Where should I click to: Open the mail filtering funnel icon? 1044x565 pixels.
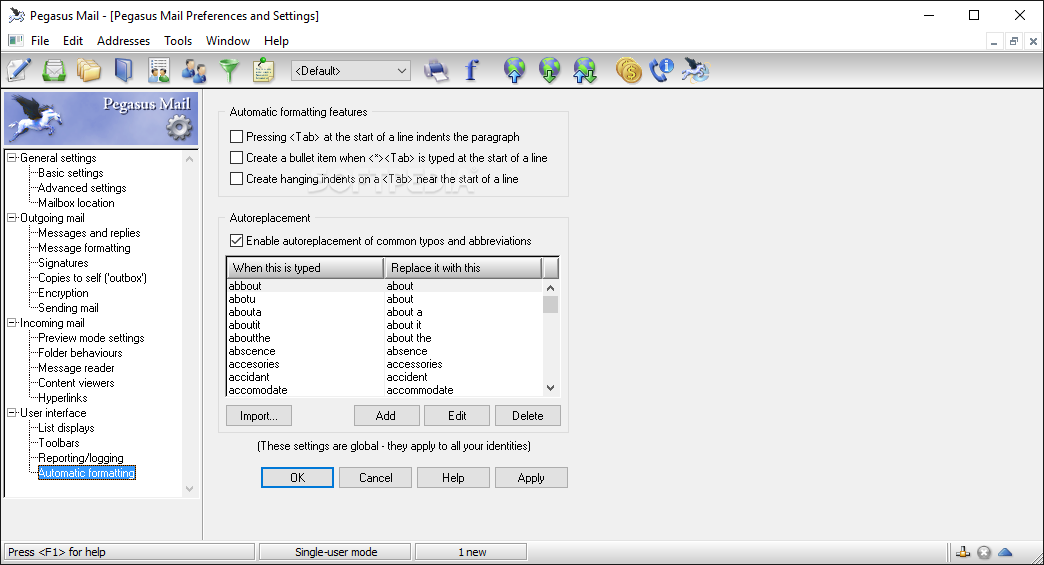230,70
